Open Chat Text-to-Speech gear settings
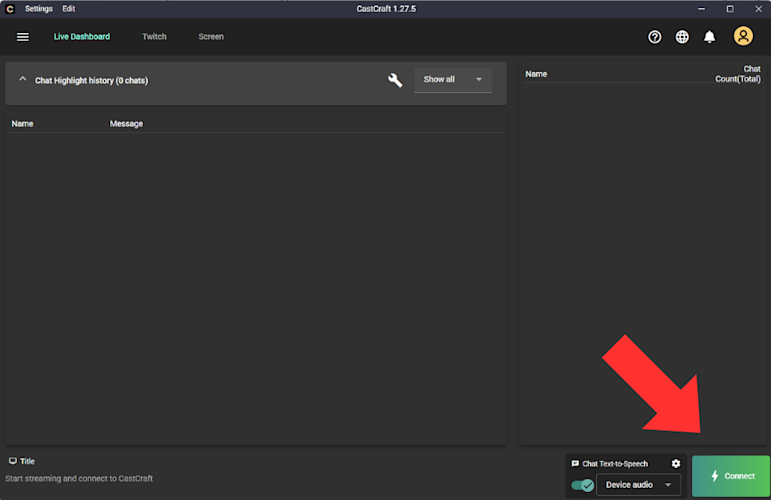This screenshot has width=771, height=500. tap(676, 464)
